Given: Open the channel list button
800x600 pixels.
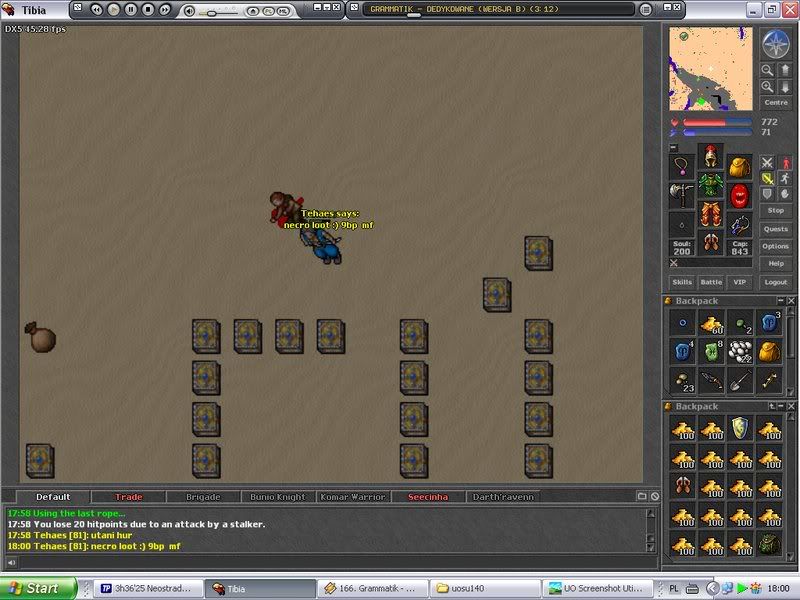Looking at the screenshot, I should click(x=642, y=496).
